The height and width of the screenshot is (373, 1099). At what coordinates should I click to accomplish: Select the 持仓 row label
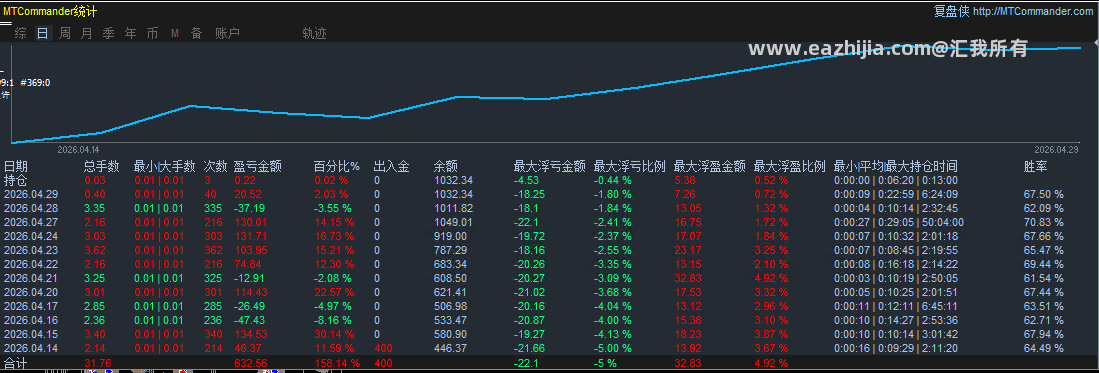16,180
